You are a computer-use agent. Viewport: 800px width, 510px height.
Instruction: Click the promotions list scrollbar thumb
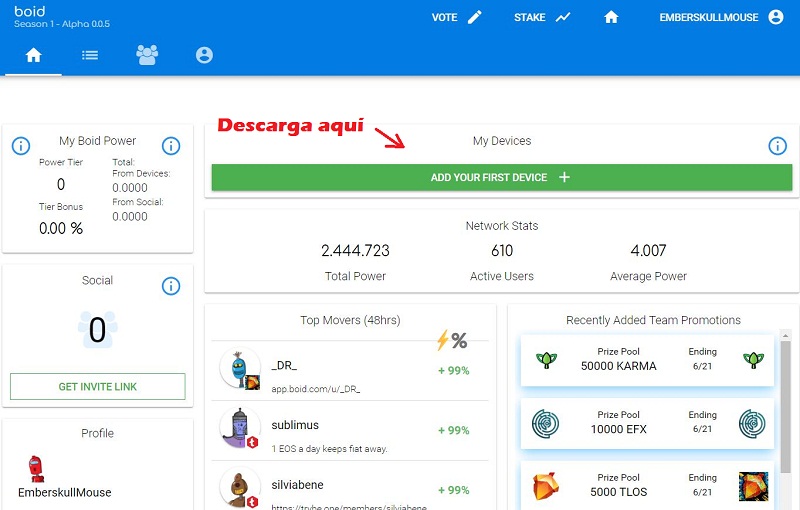point(786,407)
